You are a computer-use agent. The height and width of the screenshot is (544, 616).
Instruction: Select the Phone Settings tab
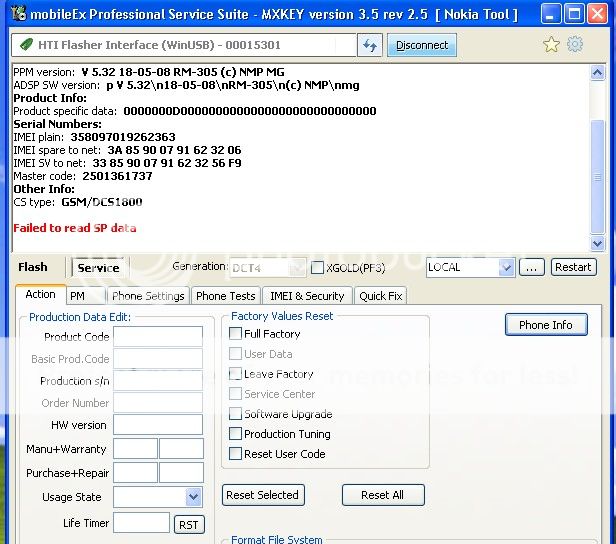[148, 296]
